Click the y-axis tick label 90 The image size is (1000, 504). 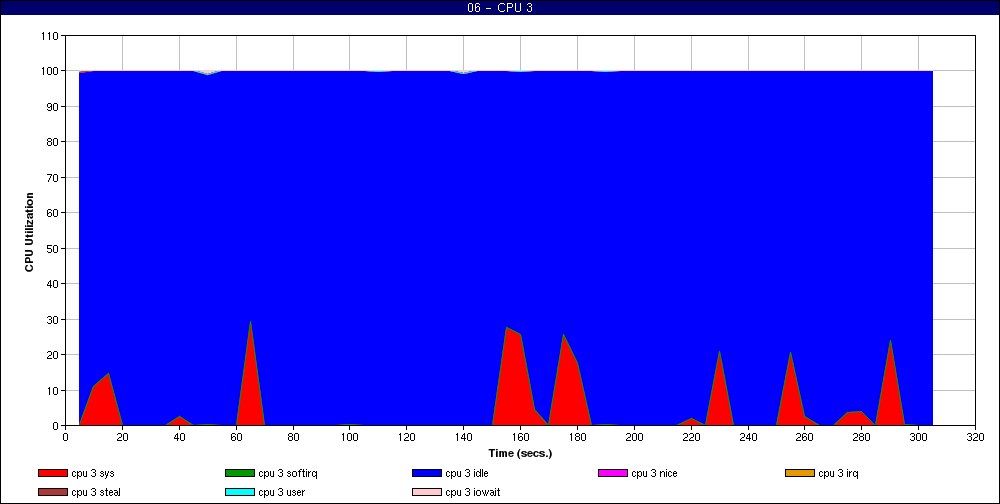(53, 107)
